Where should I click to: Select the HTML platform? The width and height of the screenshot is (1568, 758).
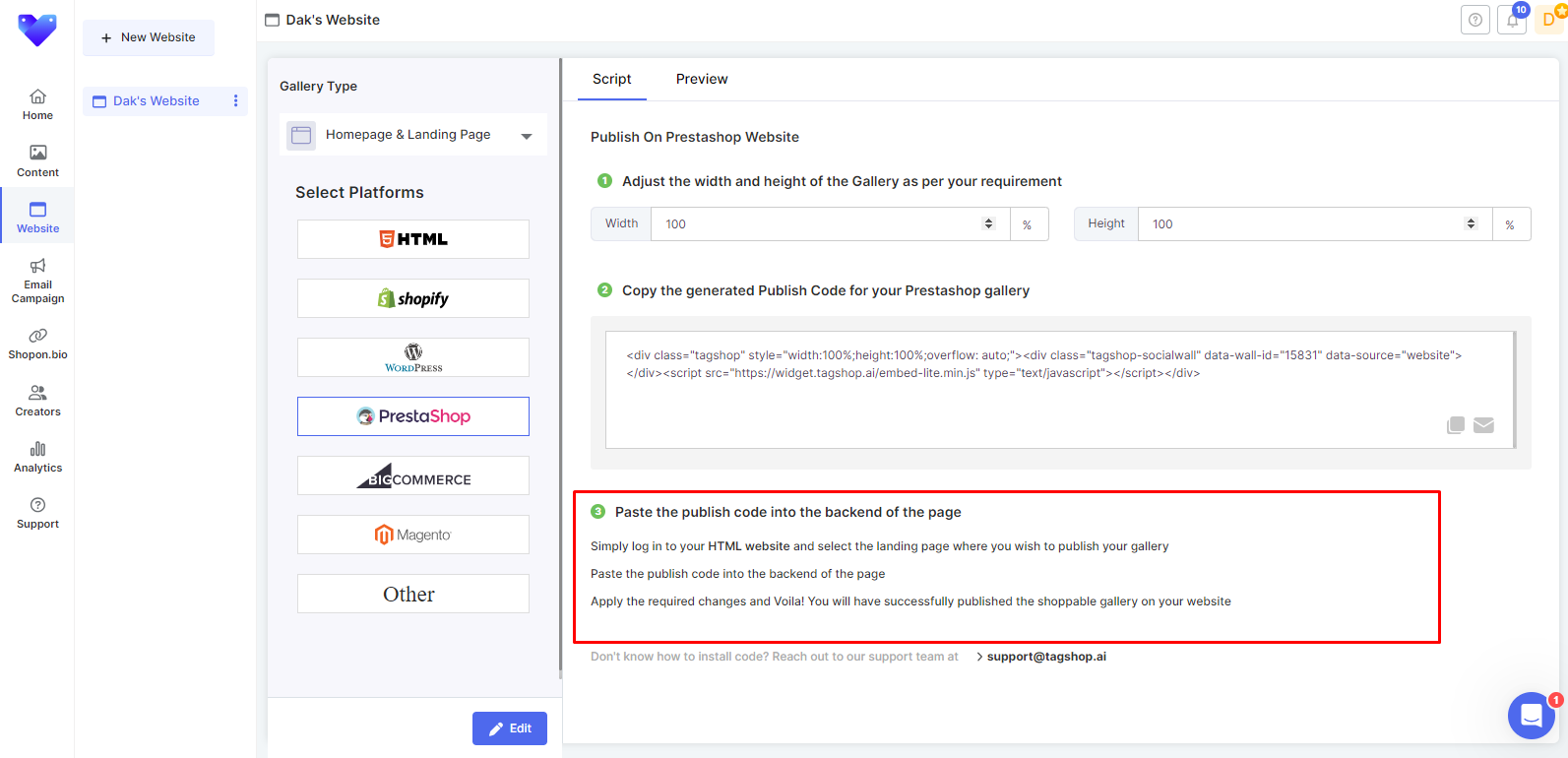pos(413,239)
